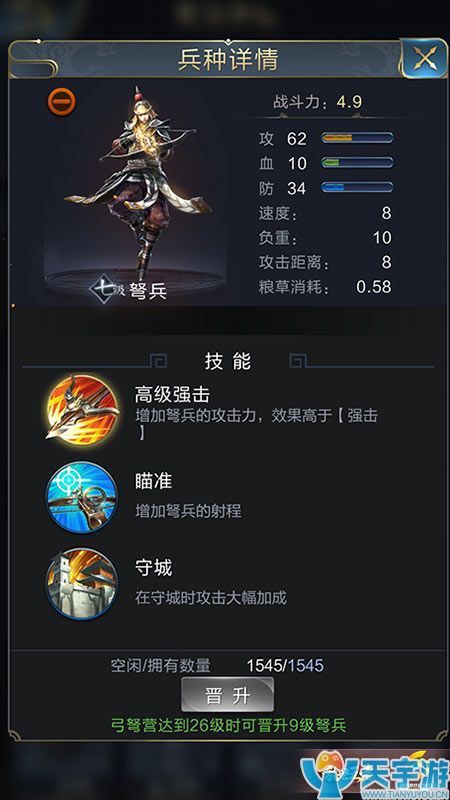The width and height of the screenshot is (450, 800).
Task: Click the blue 防 defense stat bar
Action: point(357,187)
